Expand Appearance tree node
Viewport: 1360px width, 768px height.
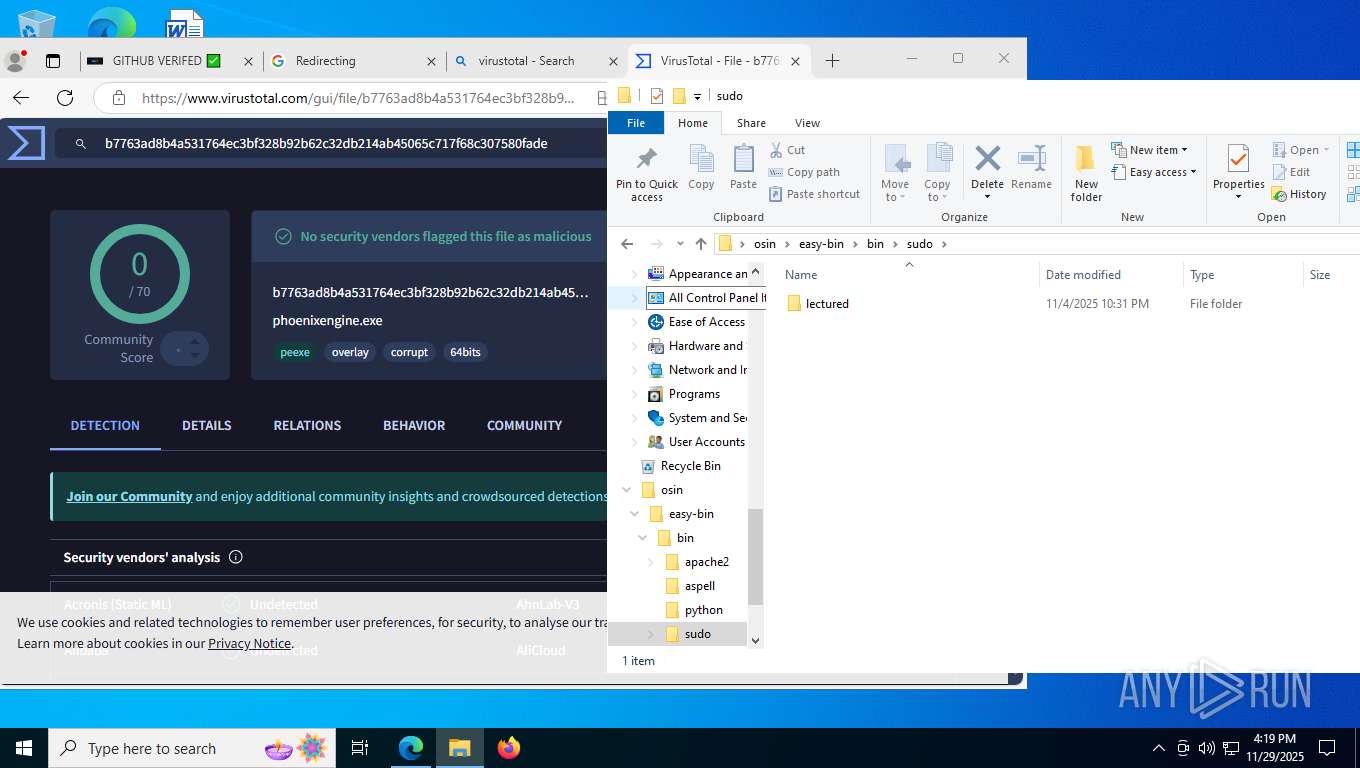(x=634, y=274)
